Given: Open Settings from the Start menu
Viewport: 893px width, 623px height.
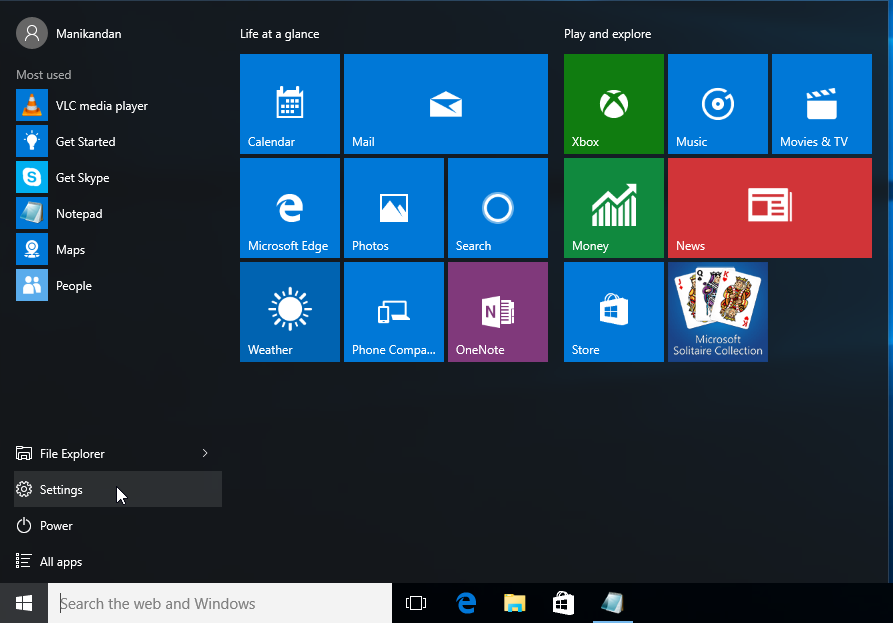Looking at the screenshot, I should coord(118,489).
